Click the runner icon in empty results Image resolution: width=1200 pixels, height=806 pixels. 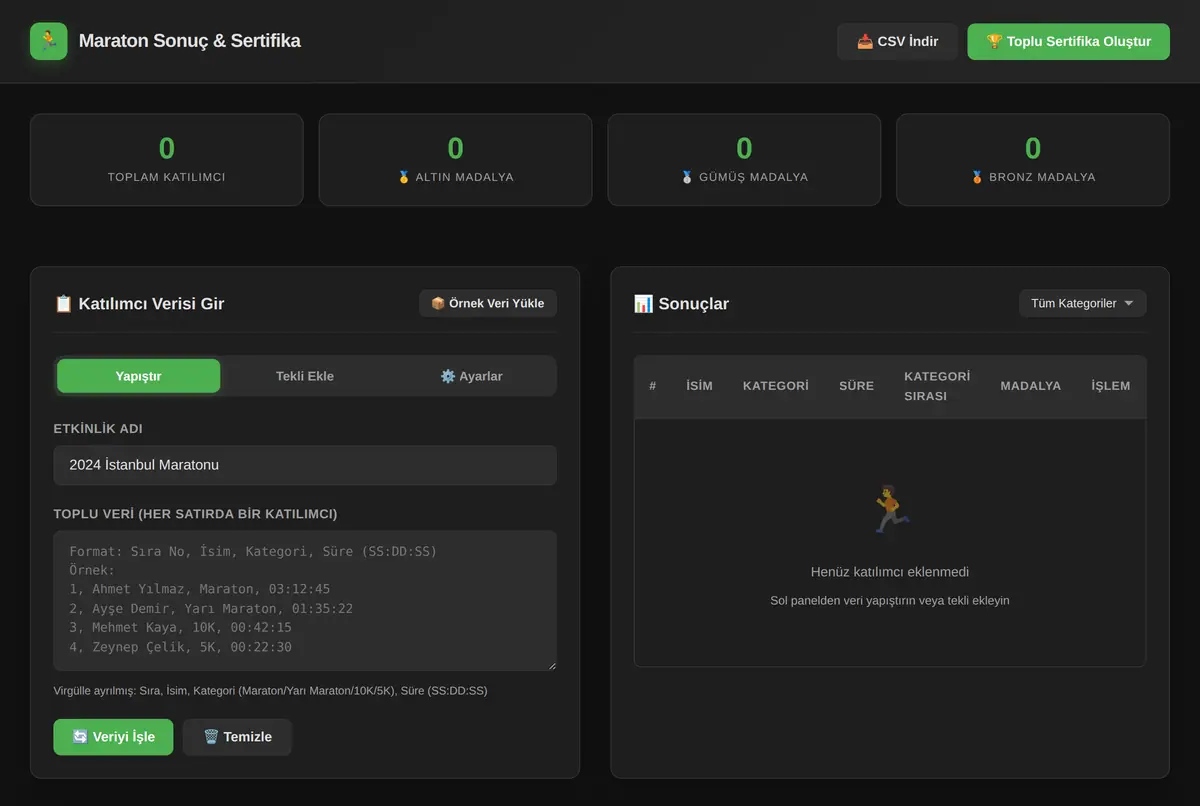tap(890, 510)
